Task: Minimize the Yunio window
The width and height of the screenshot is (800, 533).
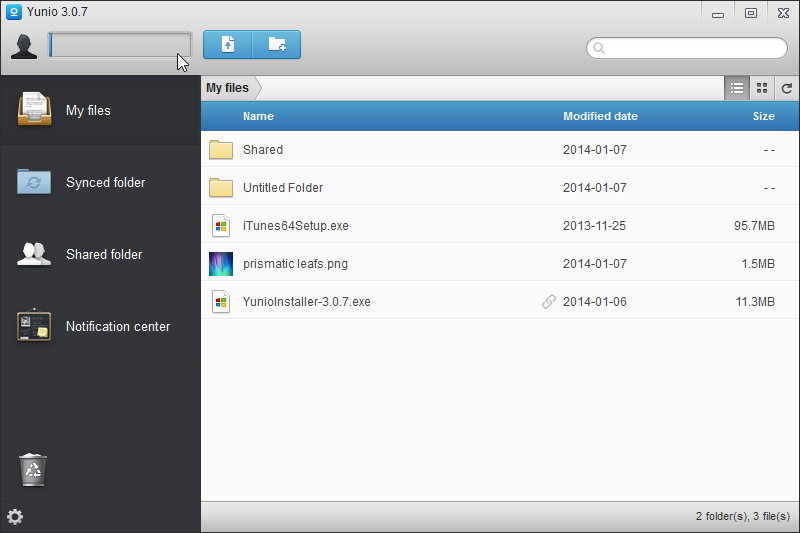Action: tap(718, 13)
